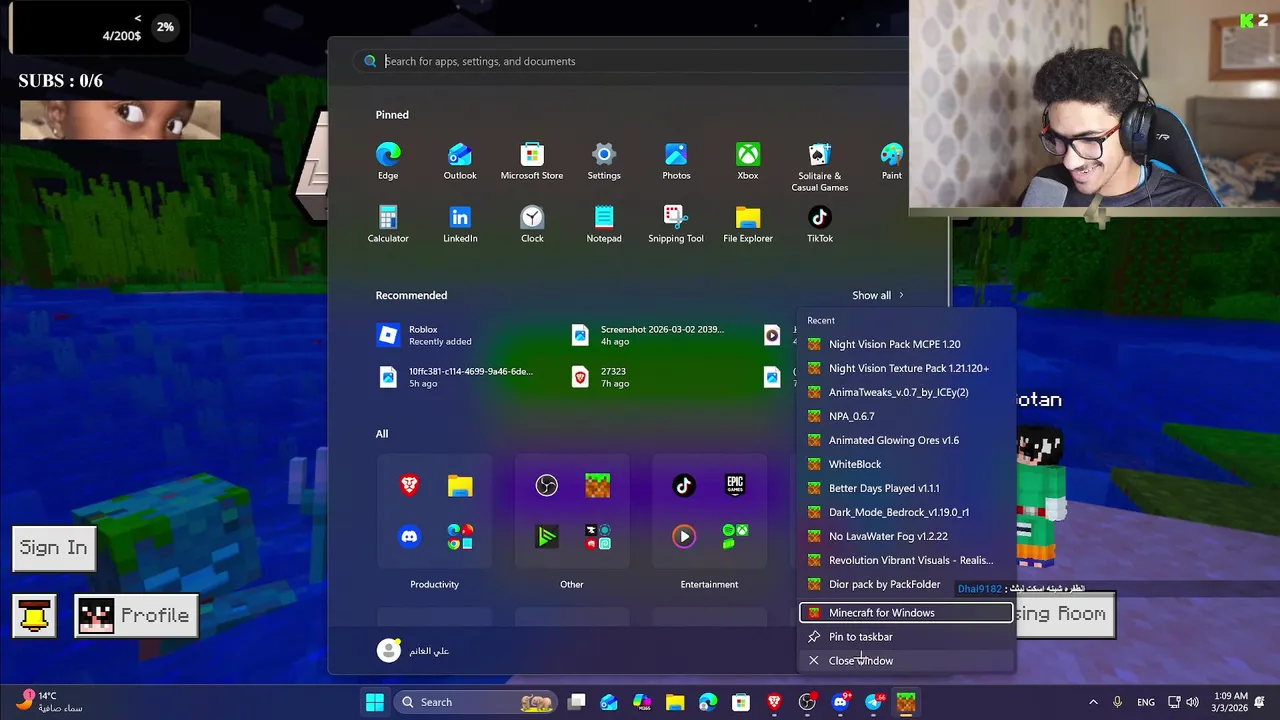The width and height of the screenshot is (1280, 720).
Task: Open Settings from the pinned apps
Action: click(x=604, y=162)
